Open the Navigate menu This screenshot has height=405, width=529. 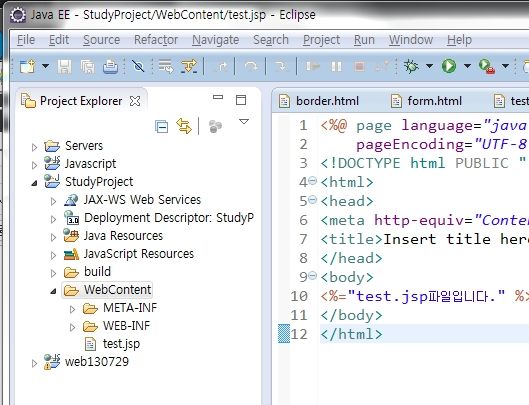coord(216,40)
